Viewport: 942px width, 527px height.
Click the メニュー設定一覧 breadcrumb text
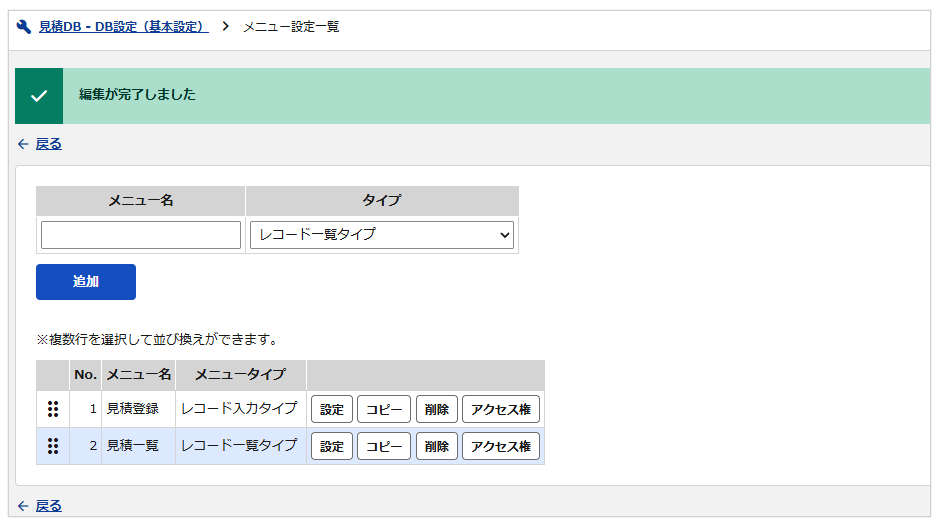click(x=291, y=27)
